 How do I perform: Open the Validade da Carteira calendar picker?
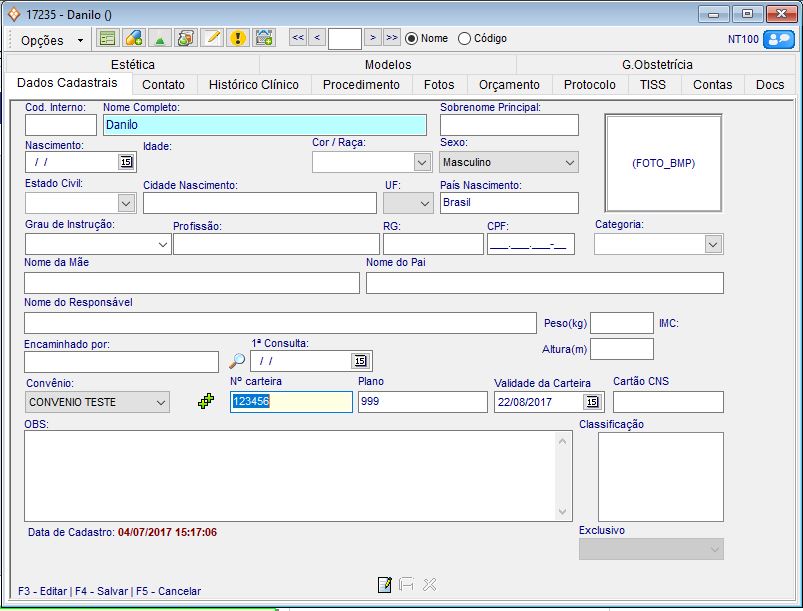pyautogui.click(x=592, y=402)
